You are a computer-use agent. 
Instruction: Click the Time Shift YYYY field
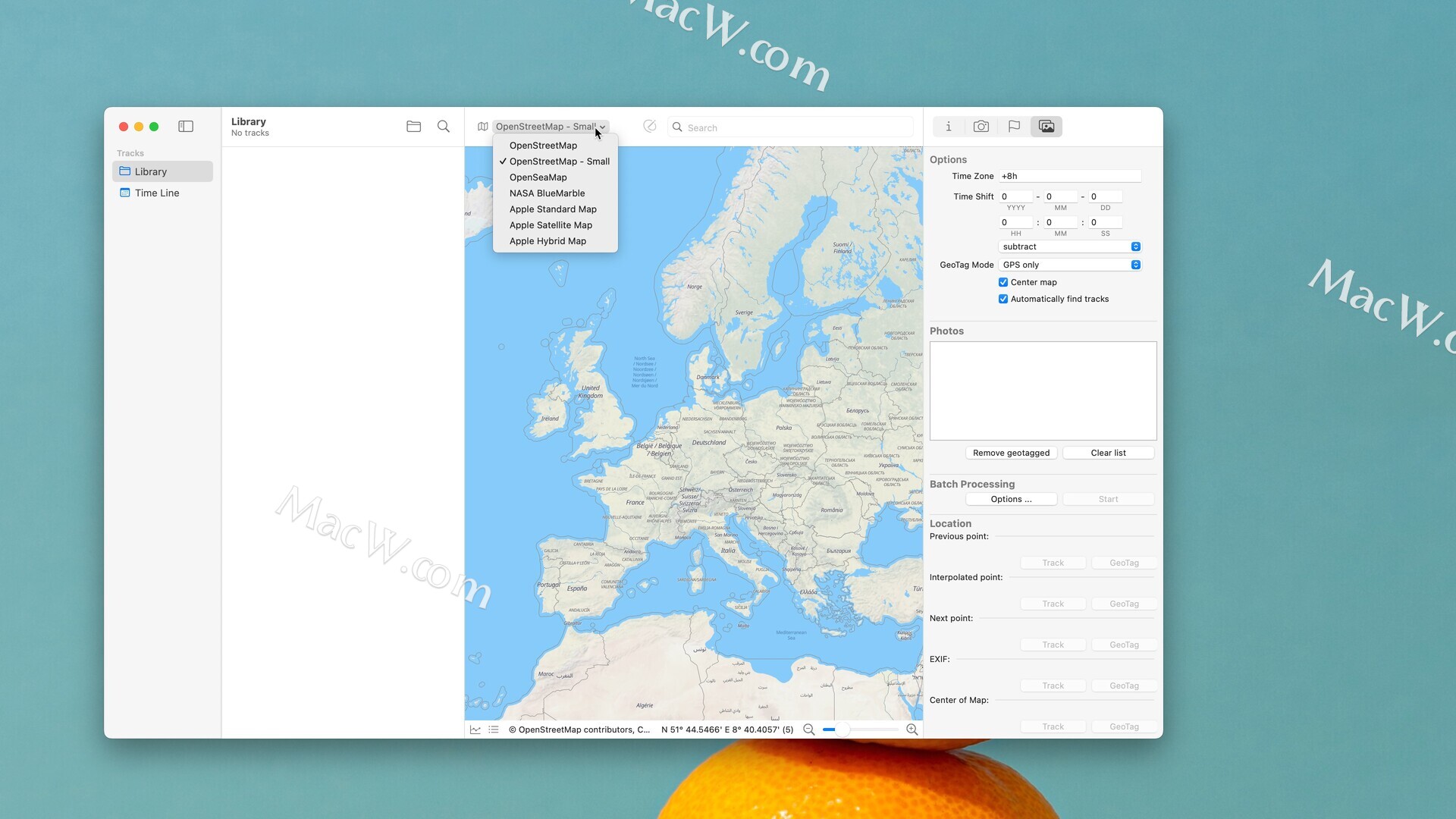click(1015, 196)
